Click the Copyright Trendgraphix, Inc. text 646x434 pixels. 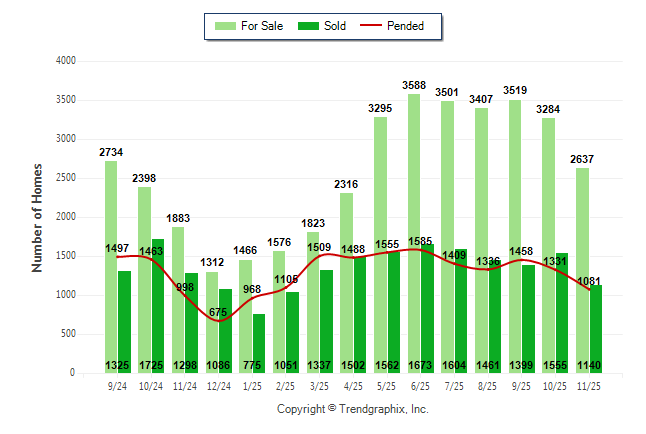click(x=352, y=409)
